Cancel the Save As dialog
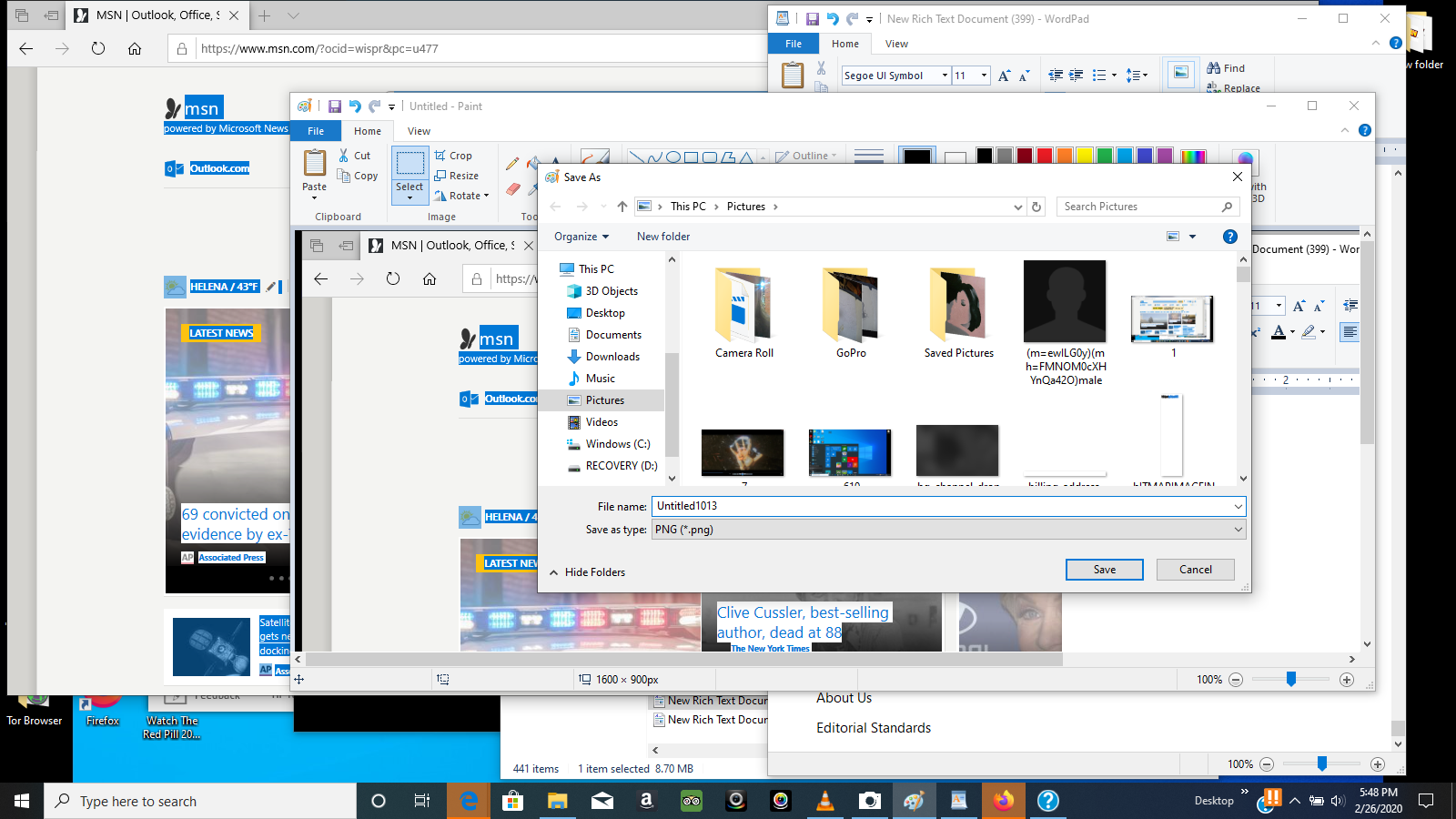The height and width of the screenshot is (819, 1456). pos(1196,570)
